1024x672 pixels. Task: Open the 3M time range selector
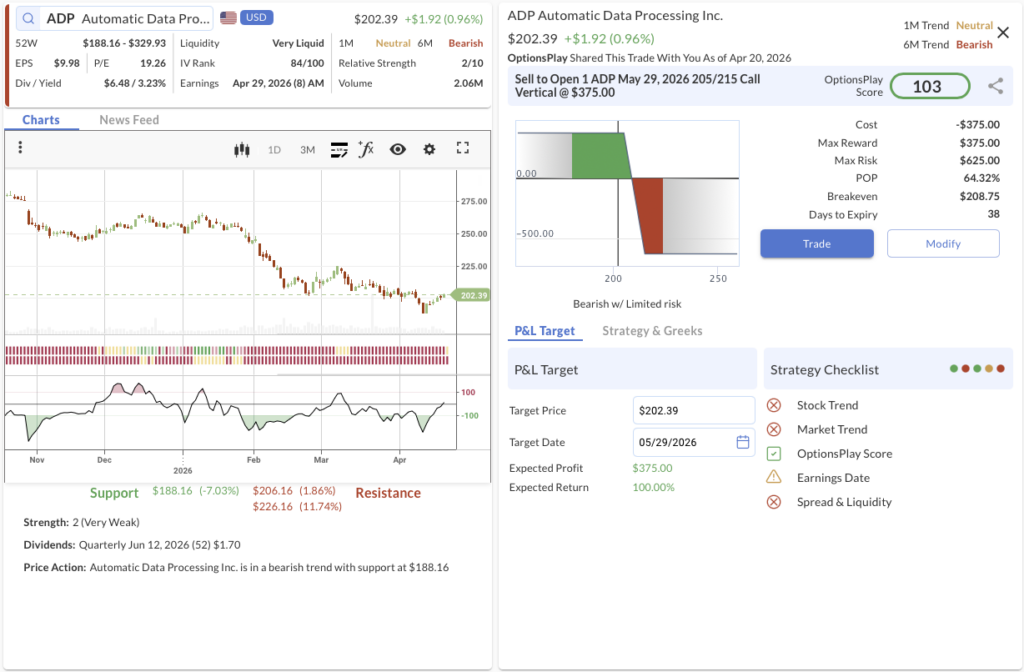(307, 150)
